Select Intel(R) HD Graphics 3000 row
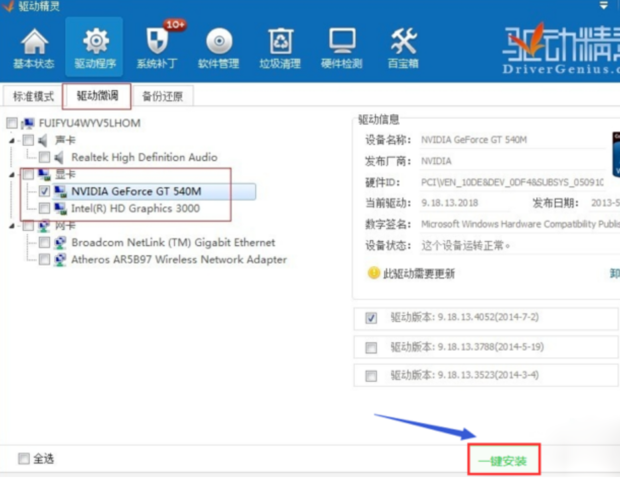This screenshot has width=620, height=479. (x=135, y=209)
